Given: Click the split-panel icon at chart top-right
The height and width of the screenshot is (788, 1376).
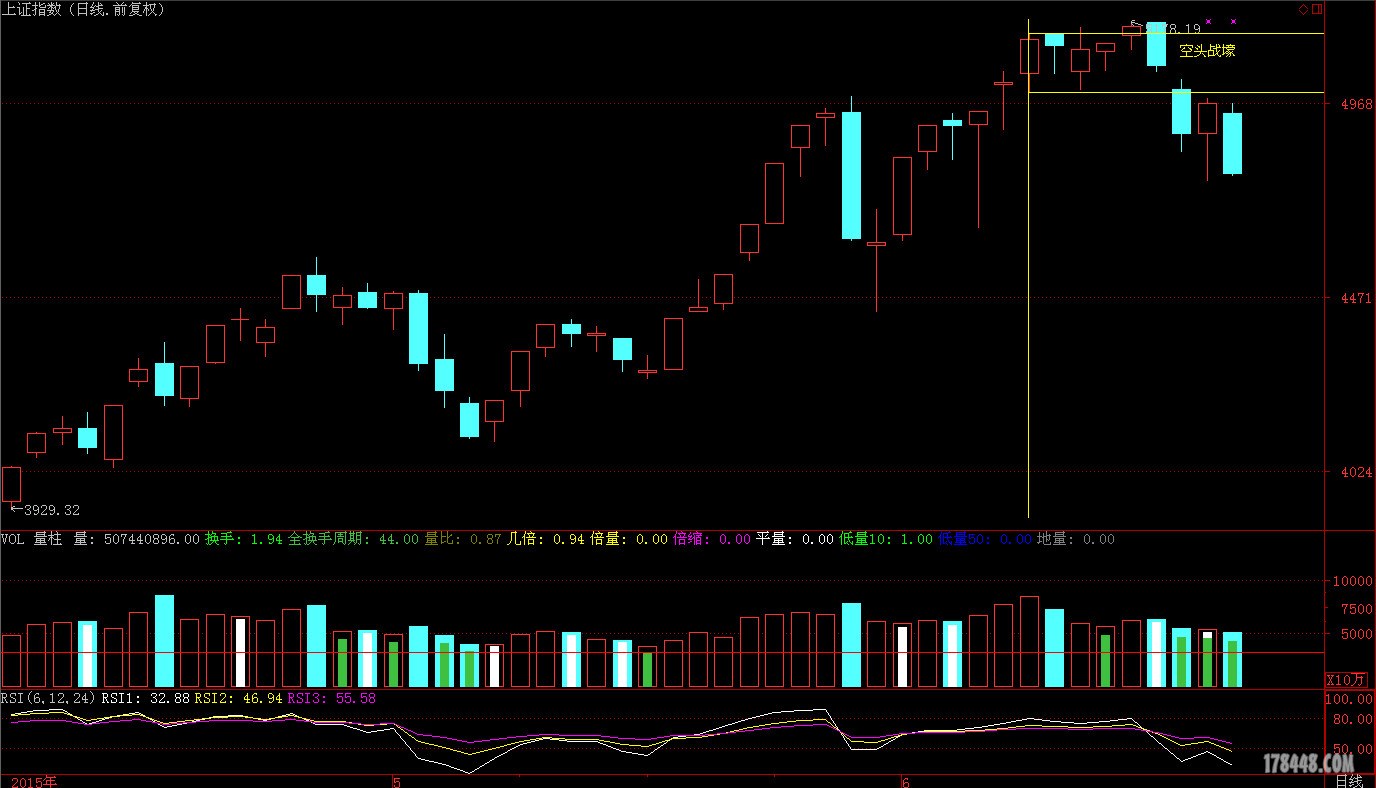Looking at the screenshot, I should (1317, 9).
